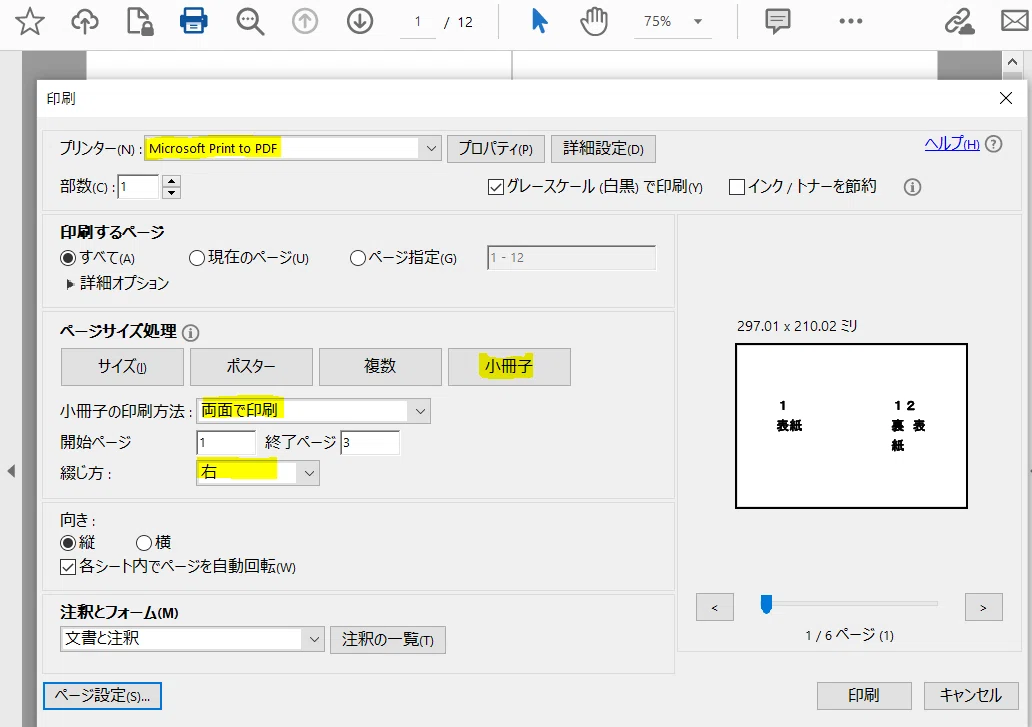The height and width of the screenshot is (727, 1032).
Task: Click the preview page slider handle
Action: click(x=765, y=604)
